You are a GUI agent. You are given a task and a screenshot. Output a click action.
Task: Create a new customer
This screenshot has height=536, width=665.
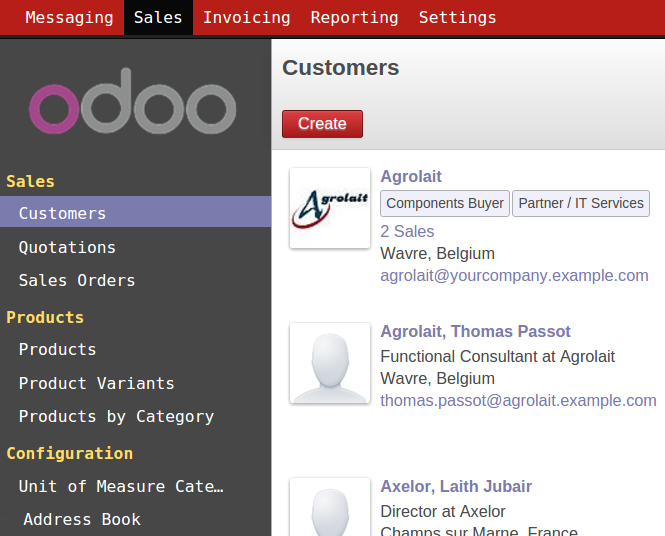322,124
